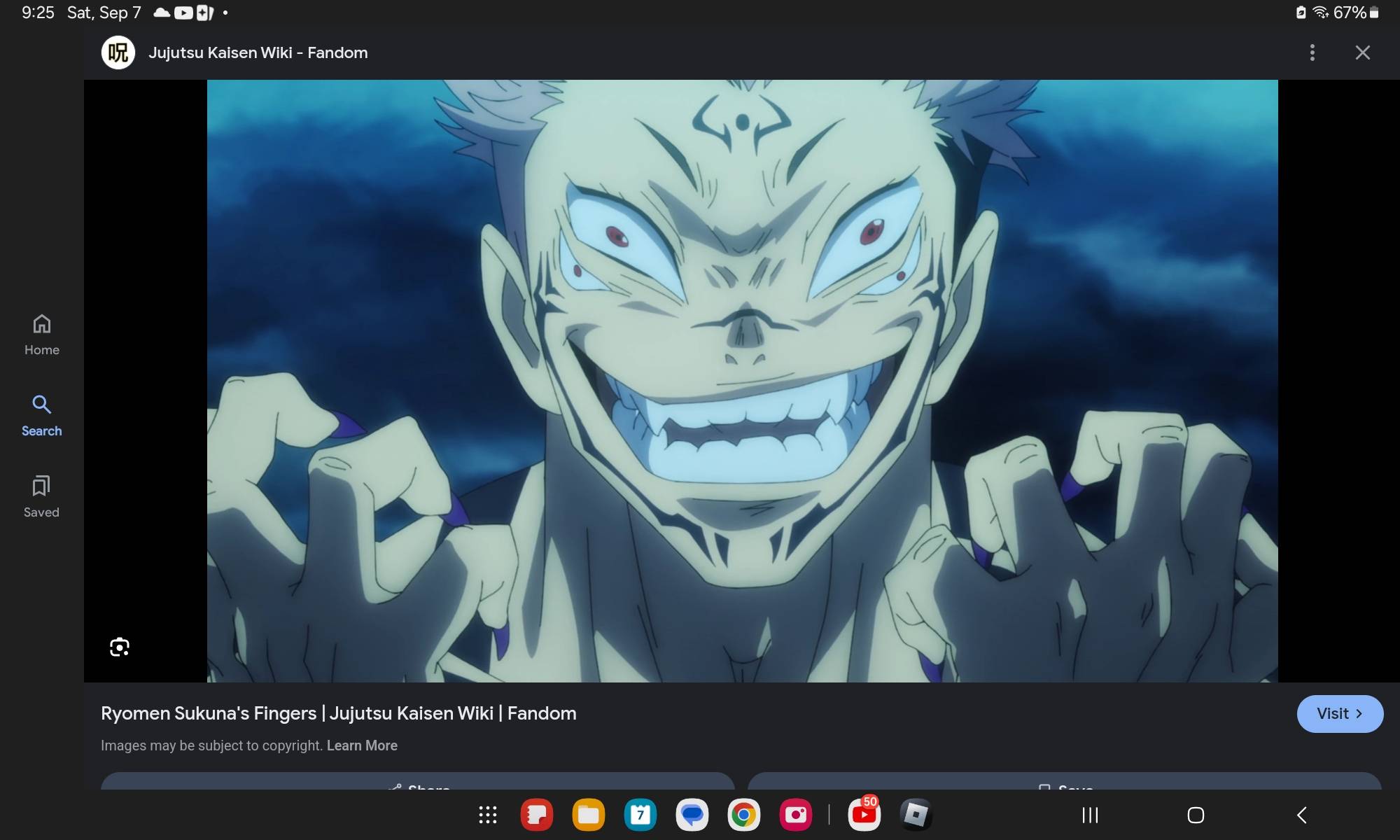Tap the Wi-Fi status icon
The height and width of the screenshot is (840, 1400).
click(1320, 13)
